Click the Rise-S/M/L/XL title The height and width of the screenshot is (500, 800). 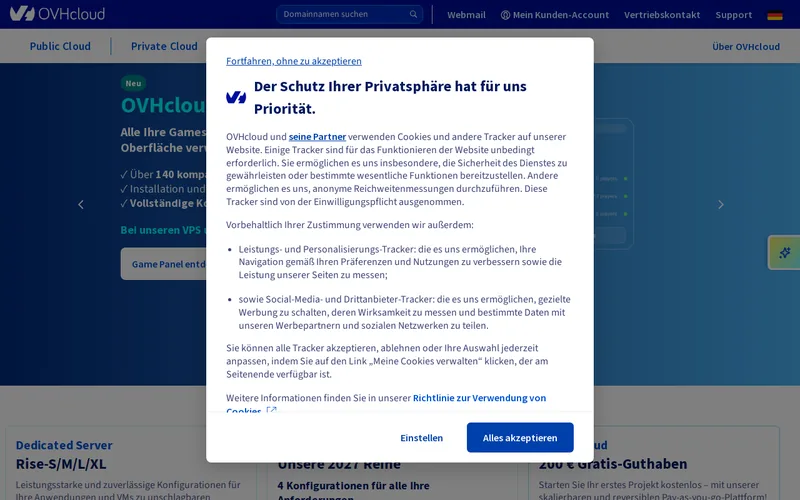(61, 464)
